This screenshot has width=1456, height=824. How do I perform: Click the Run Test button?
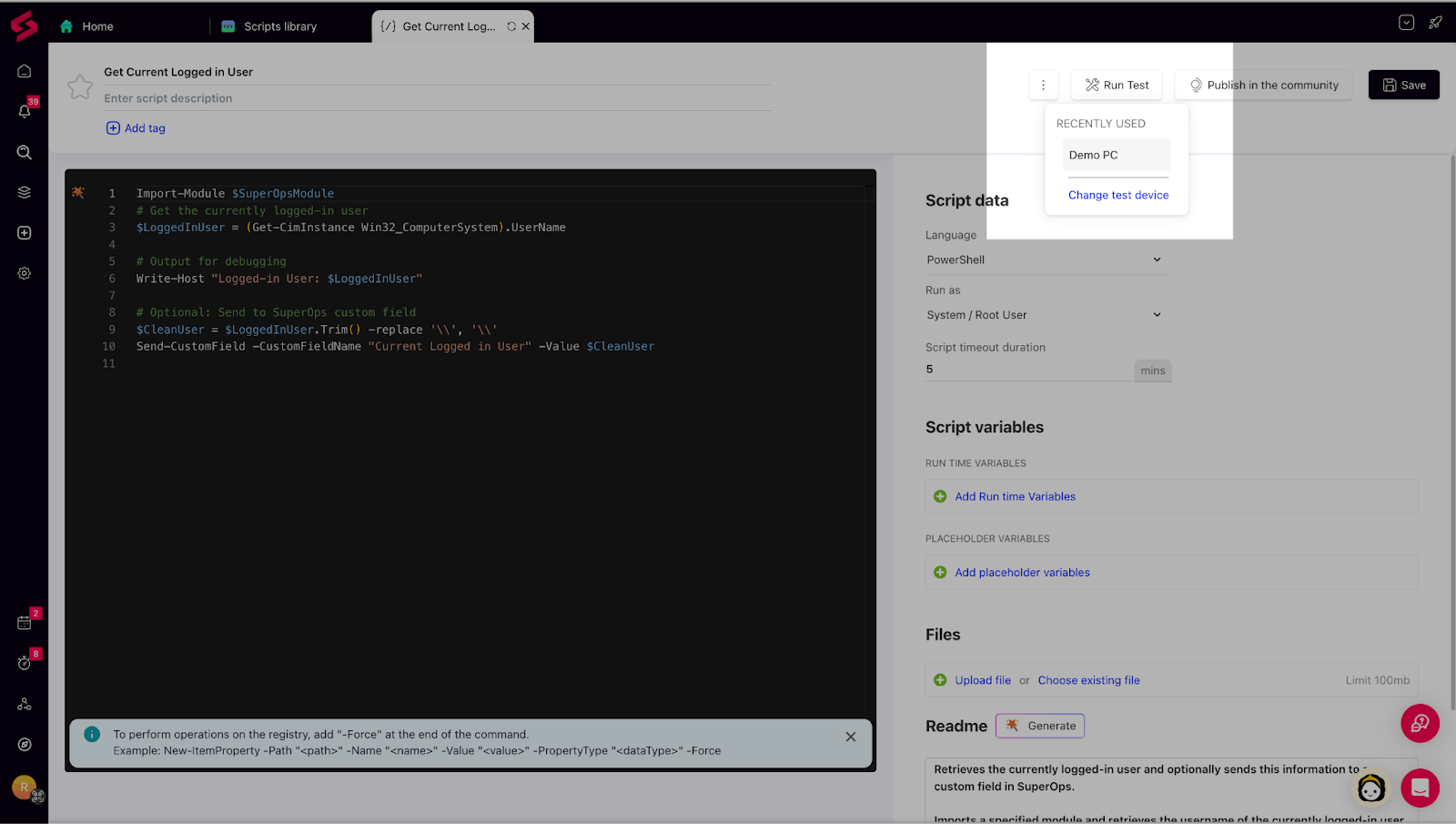[x=1117, y=85]
